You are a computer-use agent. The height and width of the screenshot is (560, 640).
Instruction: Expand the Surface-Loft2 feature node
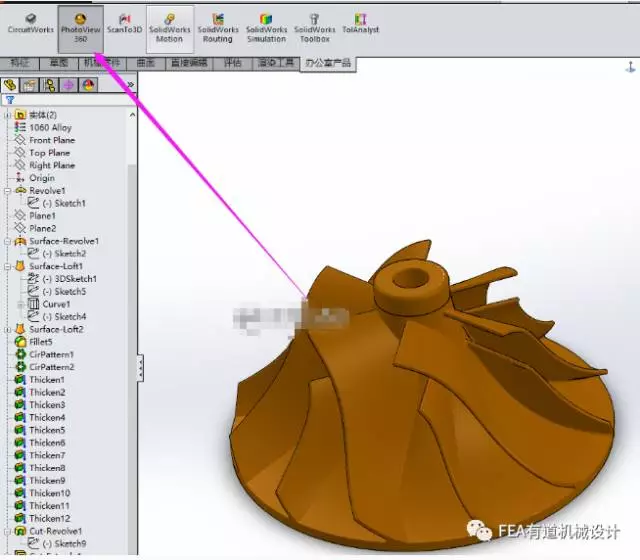click(x=7, y=329)
